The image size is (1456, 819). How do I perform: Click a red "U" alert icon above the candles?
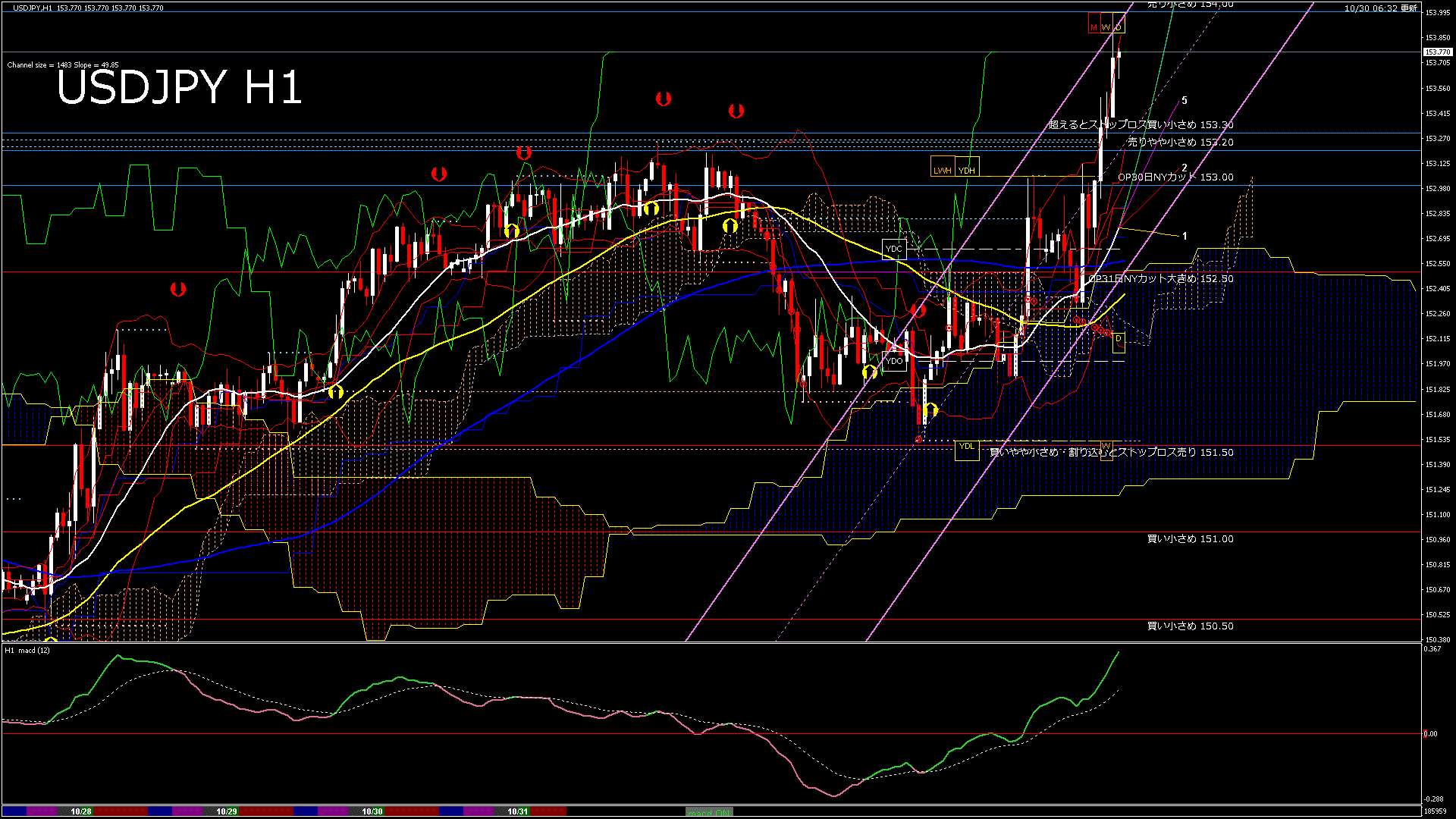pos(664,98)
